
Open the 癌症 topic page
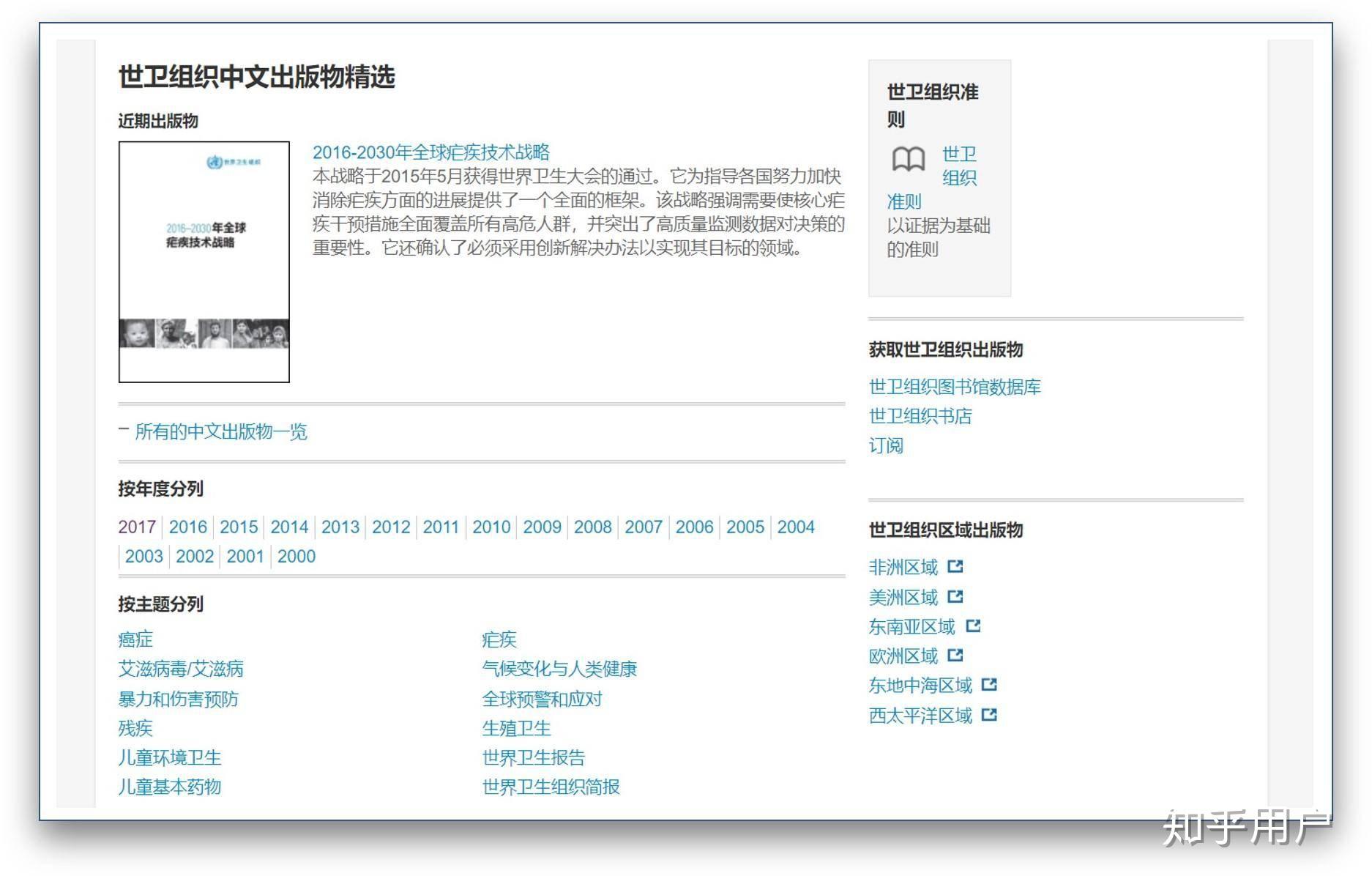tap(135, 639)
